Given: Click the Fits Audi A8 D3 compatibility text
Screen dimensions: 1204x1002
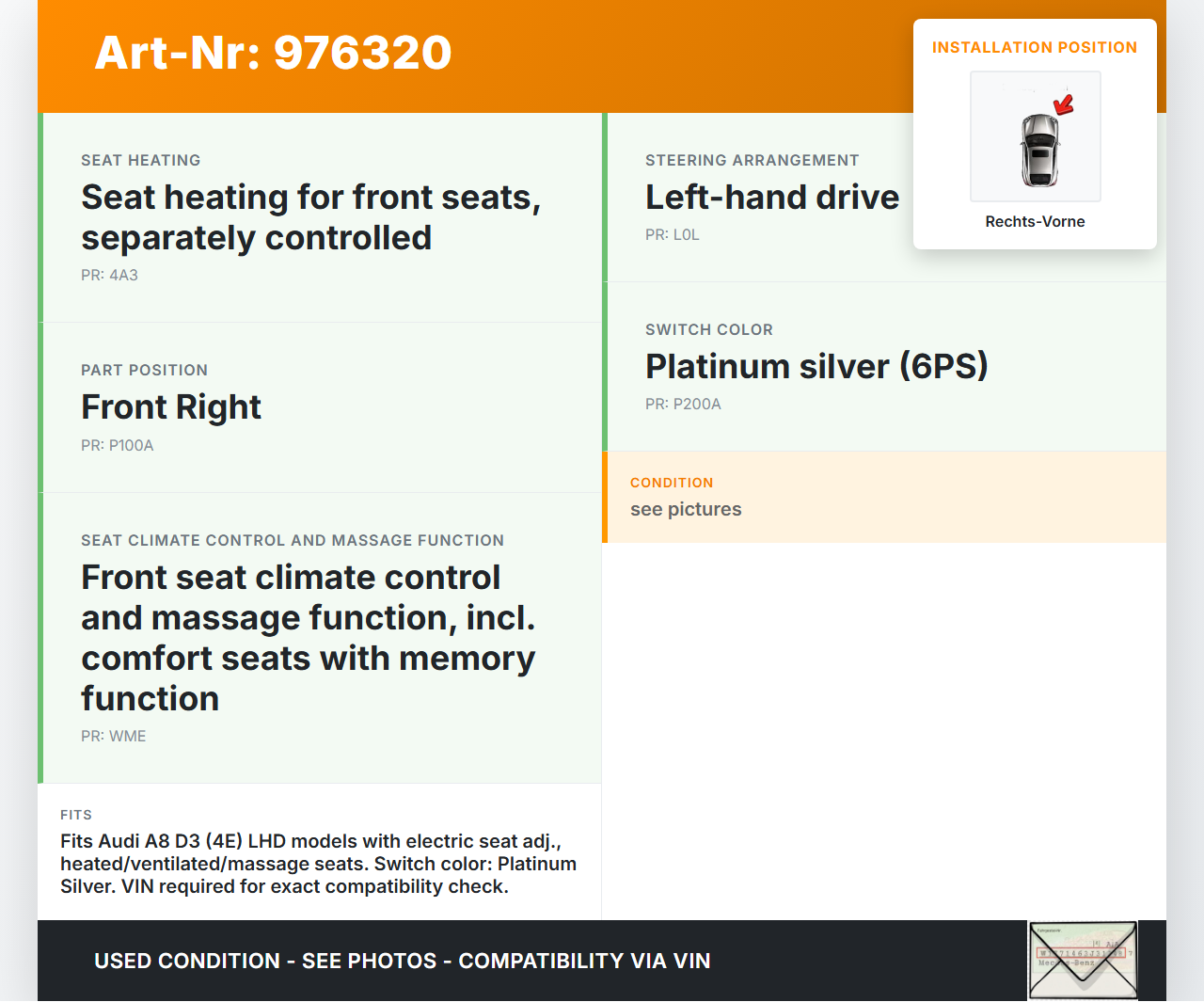Looking at the screenshot, I should (318, 864).
